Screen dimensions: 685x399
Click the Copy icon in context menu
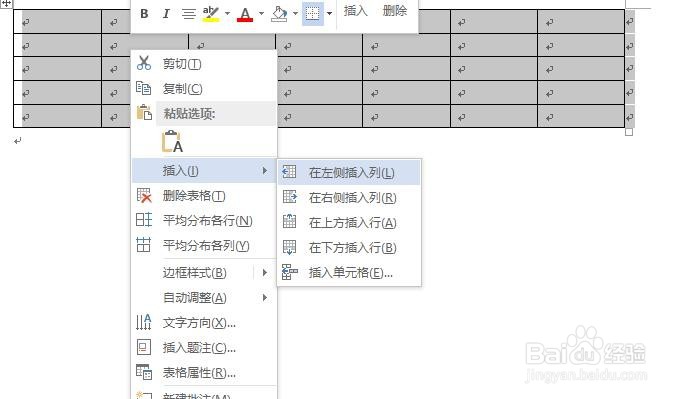point(144,88)
